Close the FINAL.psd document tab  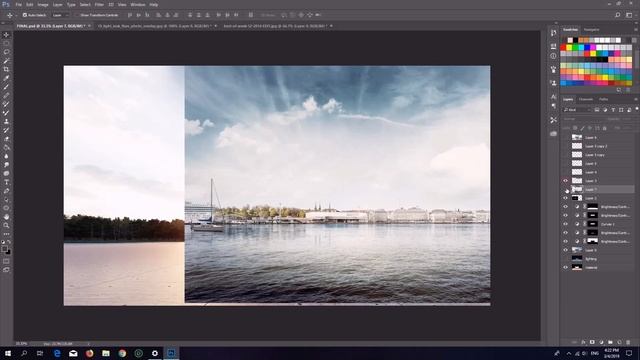[89, 26]
